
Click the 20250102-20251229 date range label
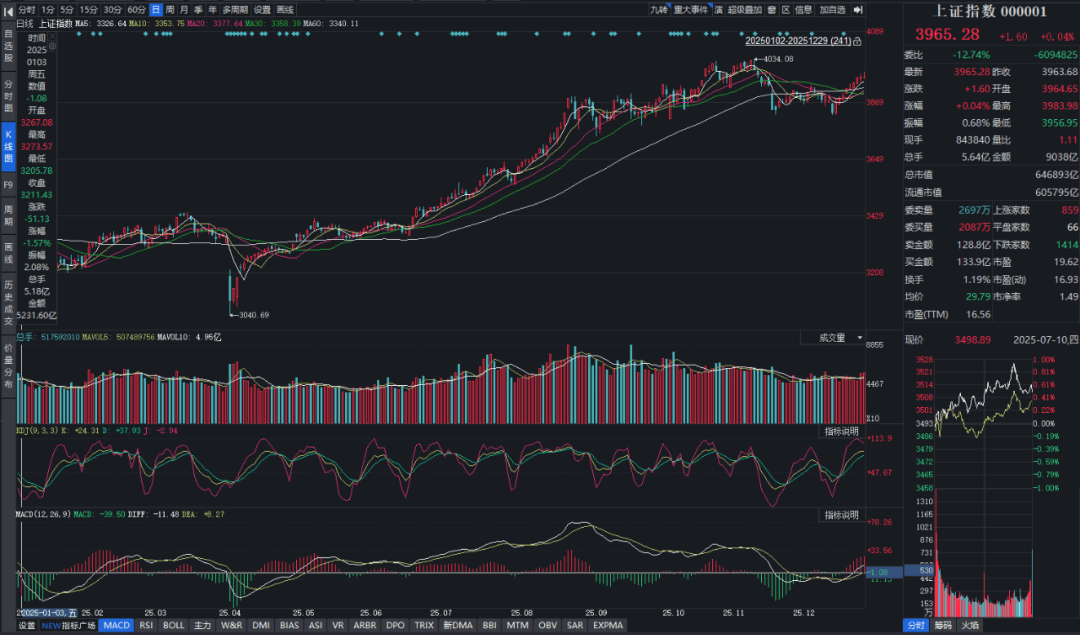[798, 41]
